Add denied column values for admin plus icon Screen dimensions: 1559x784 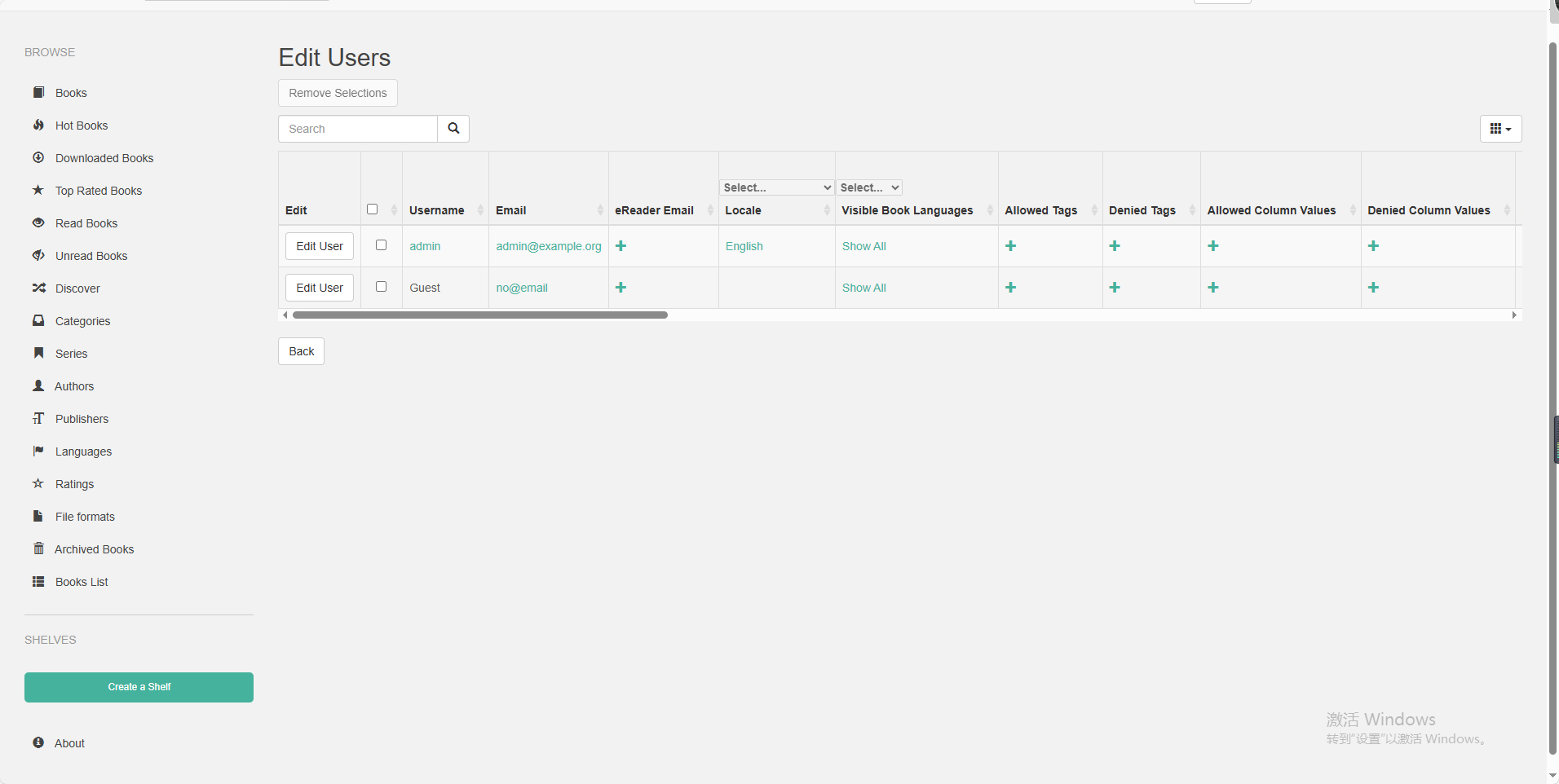pyautogui.click(x=1374, y=246)
